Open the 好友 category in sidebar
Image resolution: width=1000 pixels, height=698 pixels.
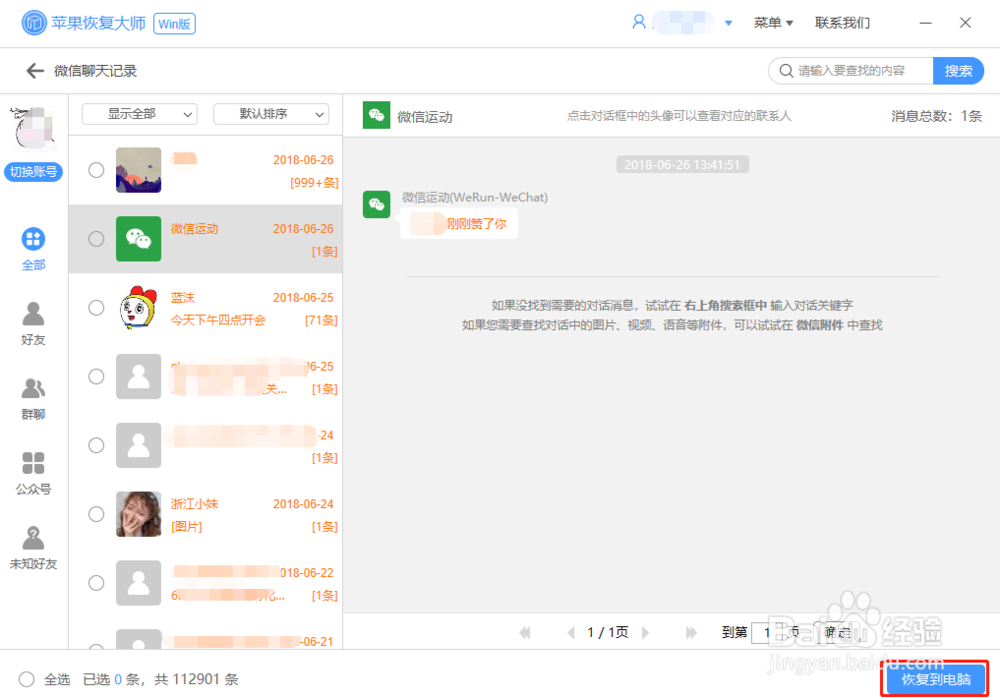33,323
